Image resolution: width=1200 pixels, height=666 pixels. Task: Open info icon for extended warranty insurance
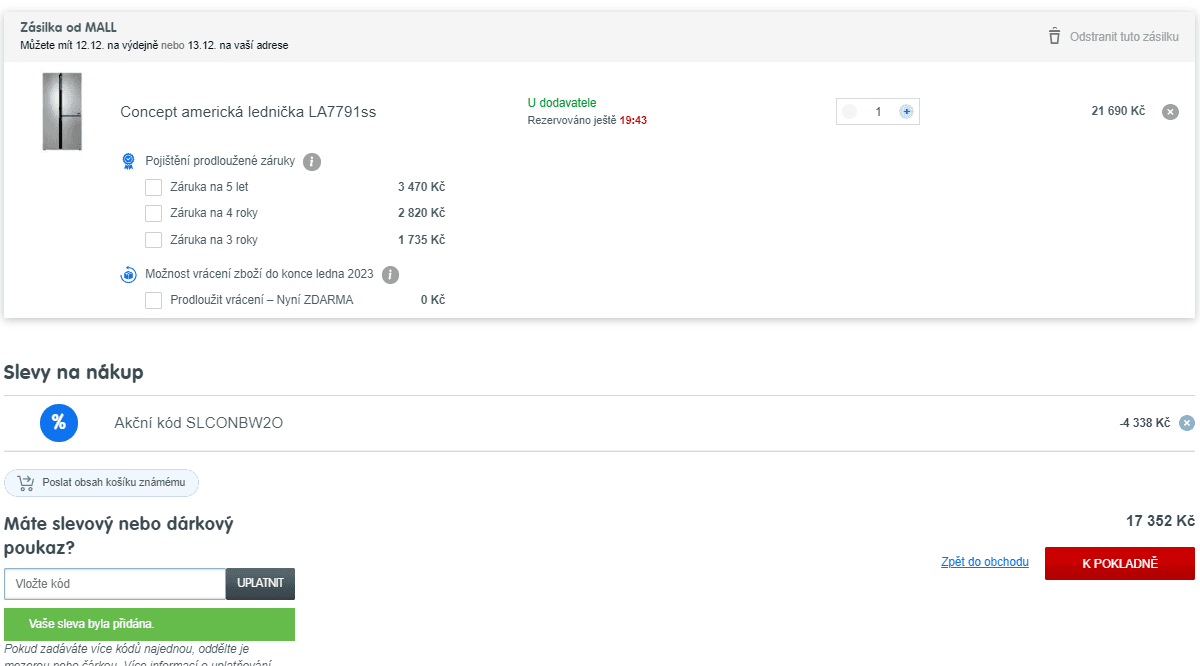pos(312,161)
